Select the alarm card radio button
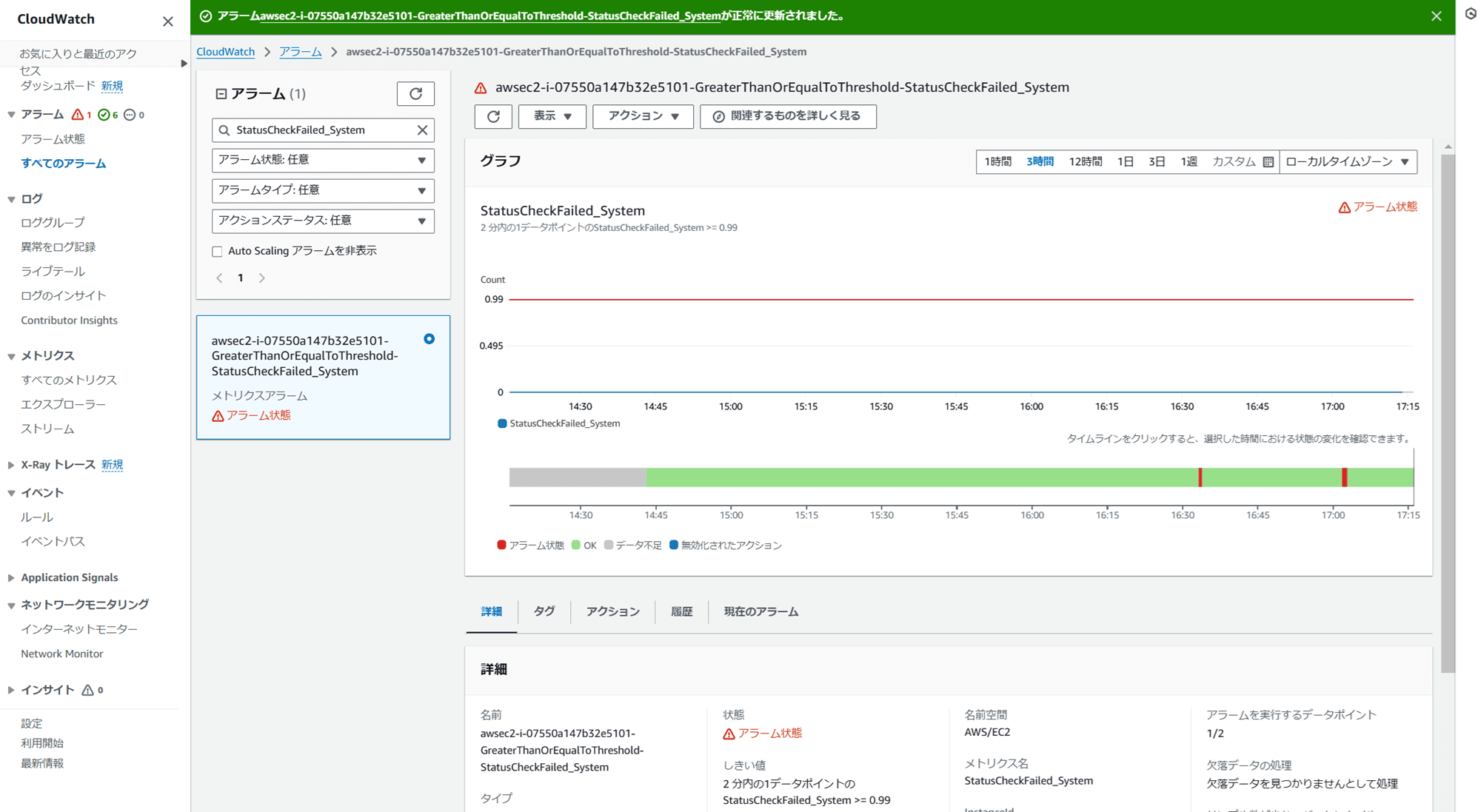1481x812 pixels. pos(429,339)
